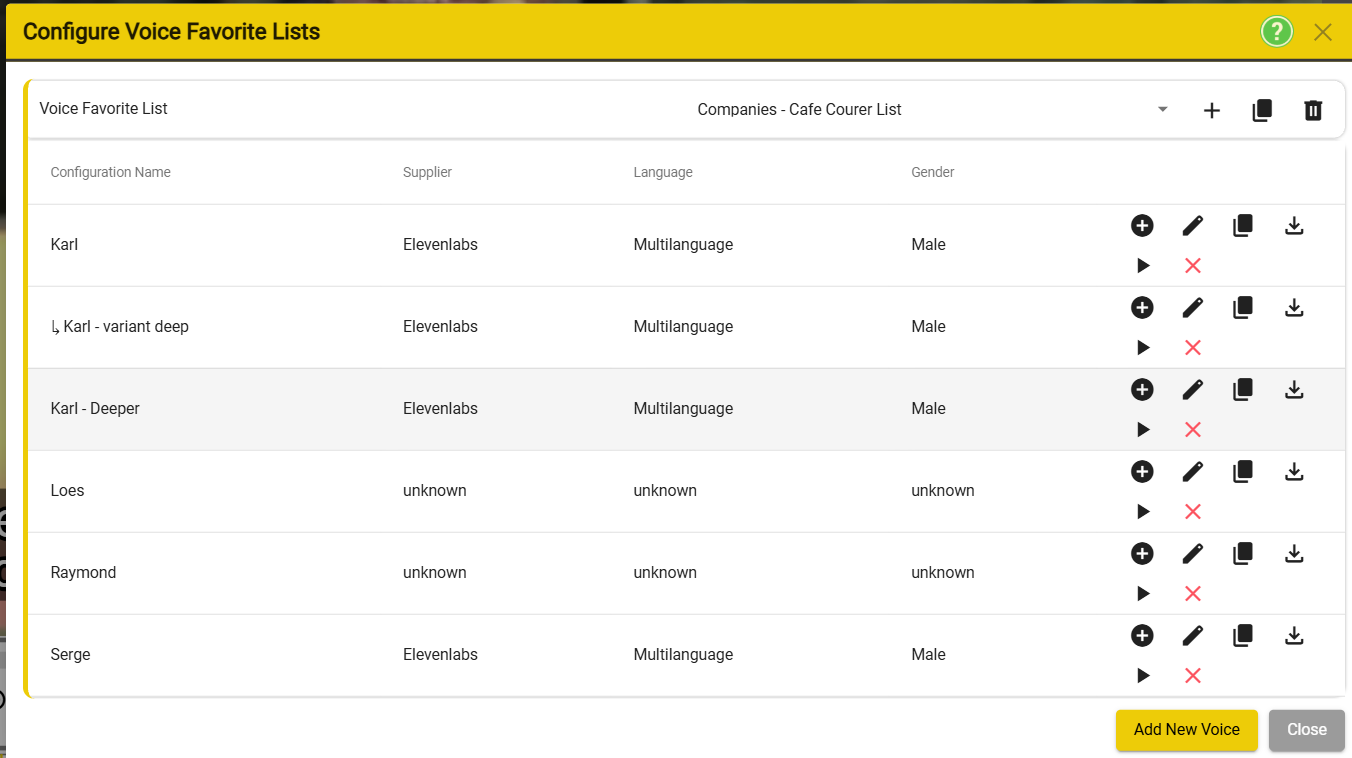This screenshot has height=758, width=1352.
Task: Download the Karl - Deeper voice
Action: [1294, 389]
